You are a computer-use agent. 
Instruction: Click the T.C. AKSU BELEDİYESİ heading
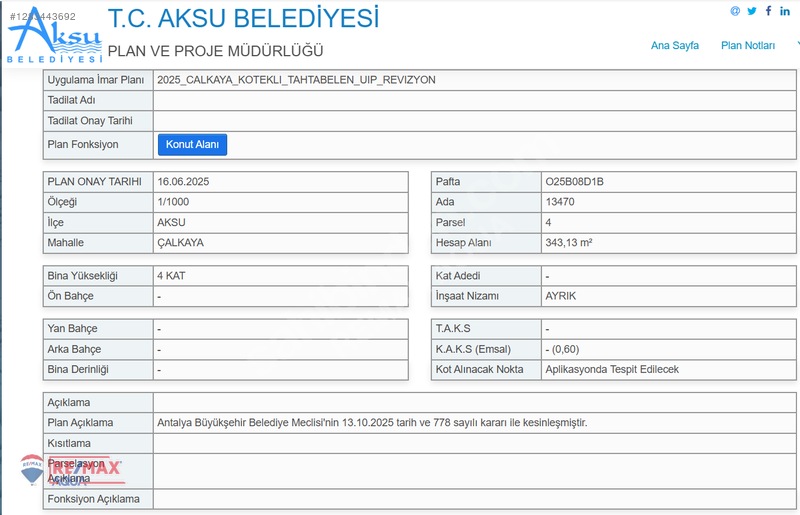point(243,18)
